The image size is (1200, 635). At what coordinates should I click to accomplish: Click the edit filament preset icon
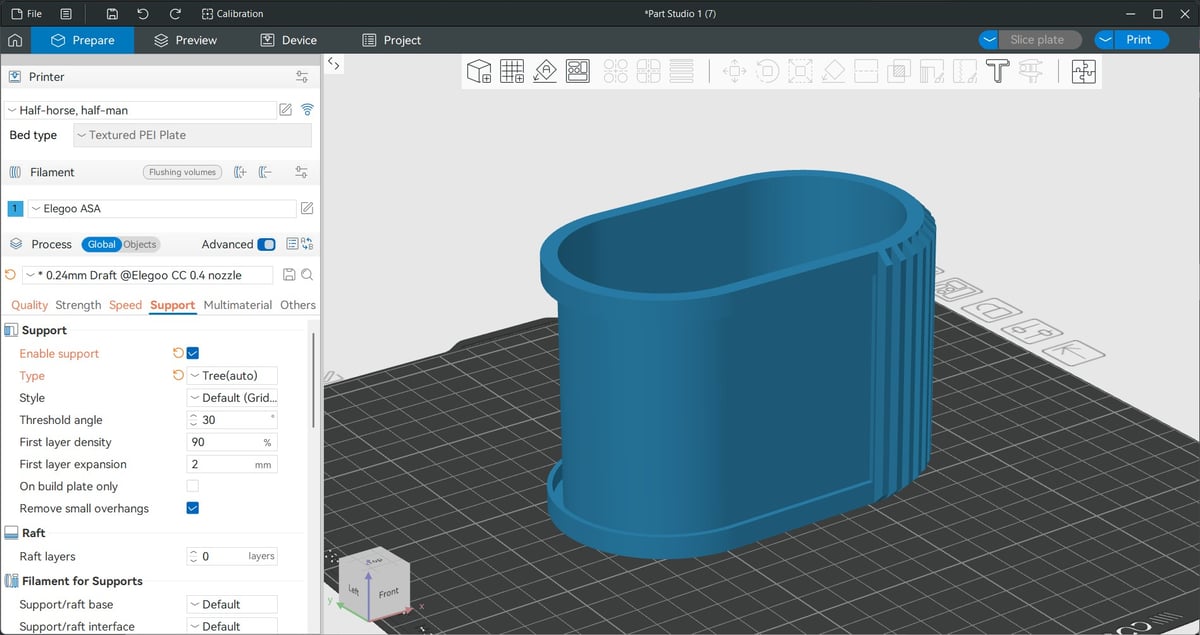[307, 208]
